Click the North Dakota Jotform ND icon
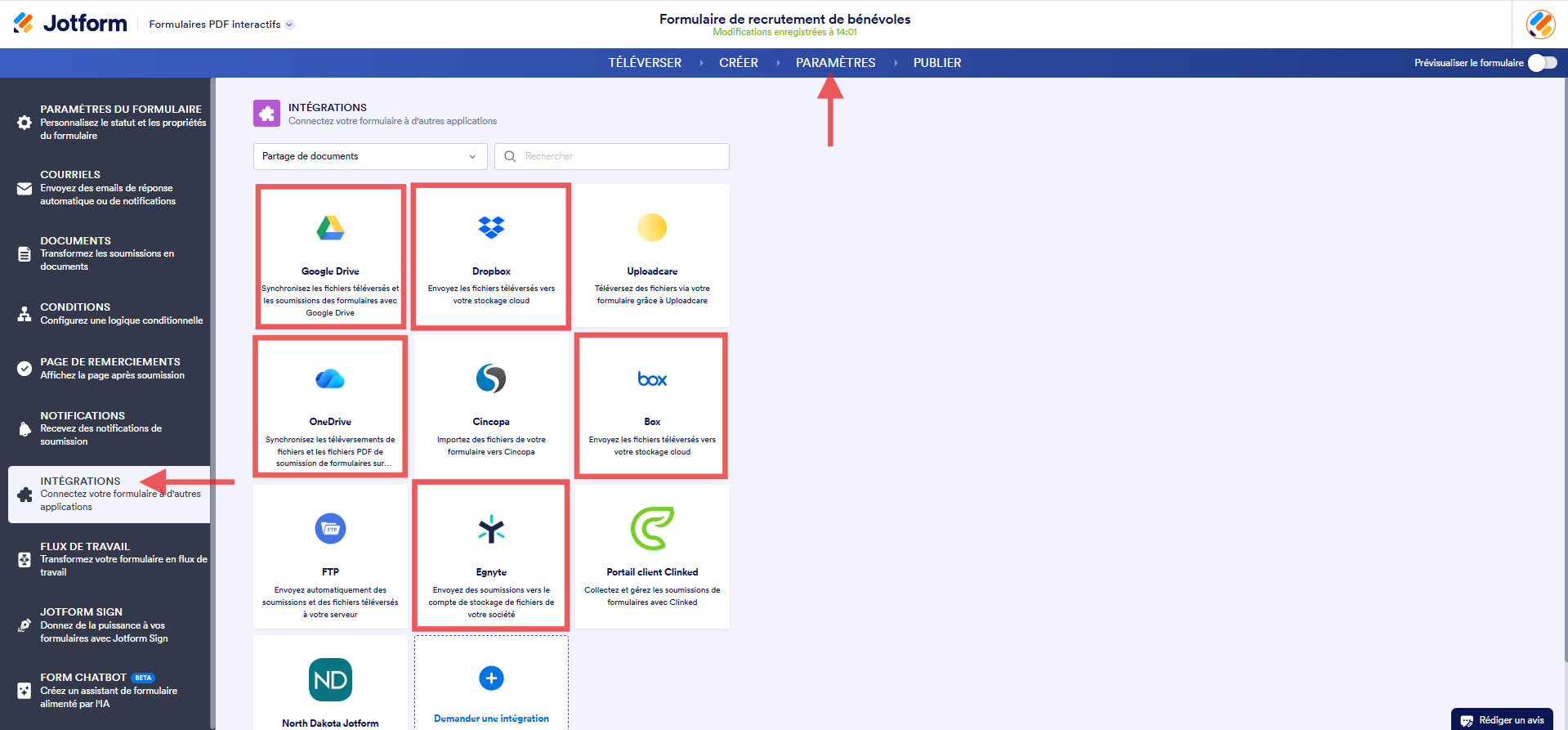This screenshot has height=730, width=1568. click(330, 680)
